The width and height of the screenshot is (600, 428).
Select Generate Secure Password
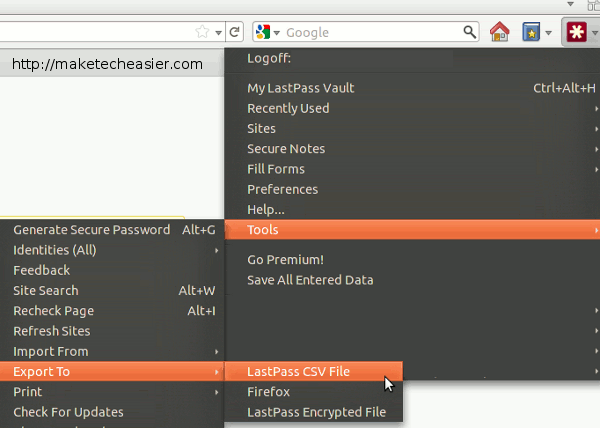[112, 230]
